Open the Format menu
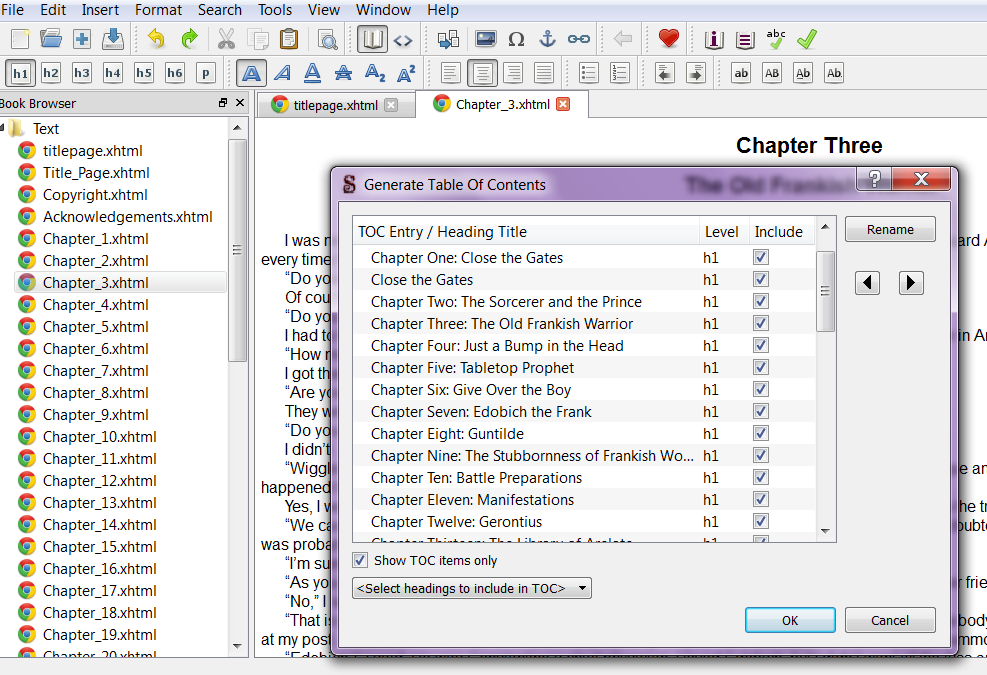This screenshot has height=675, width=987. point(158,10)
